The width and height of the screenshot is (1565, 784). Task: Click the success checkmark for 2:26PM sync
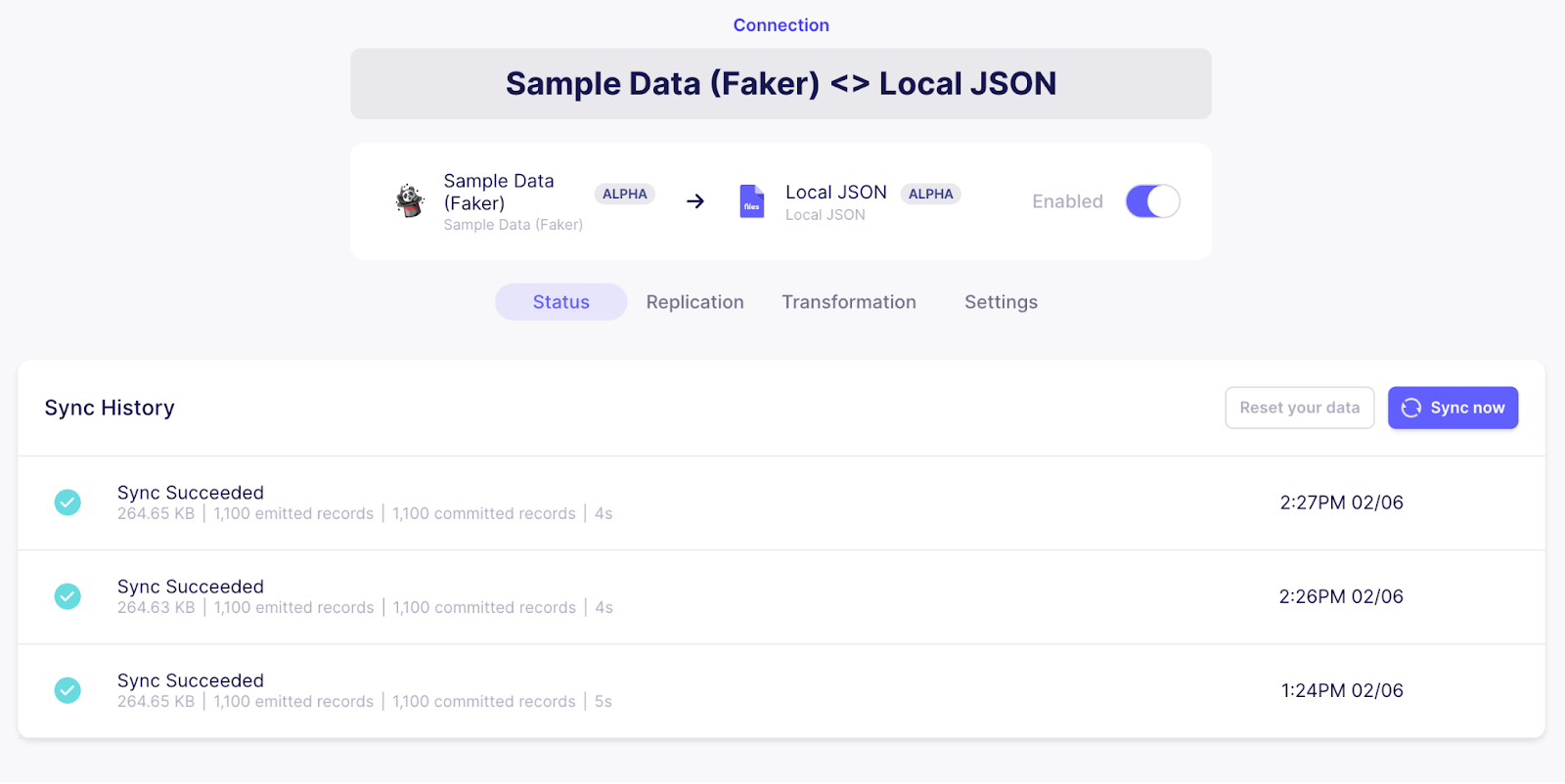pos(67,596)
